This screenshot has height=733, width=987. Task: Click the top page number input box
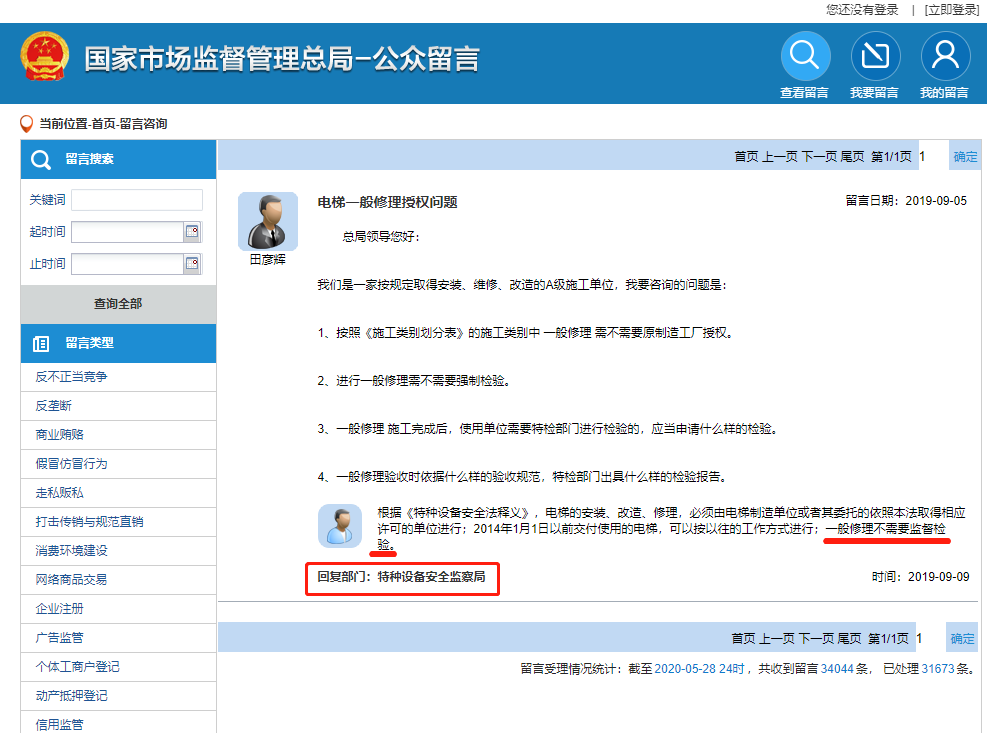click(930, 156)
